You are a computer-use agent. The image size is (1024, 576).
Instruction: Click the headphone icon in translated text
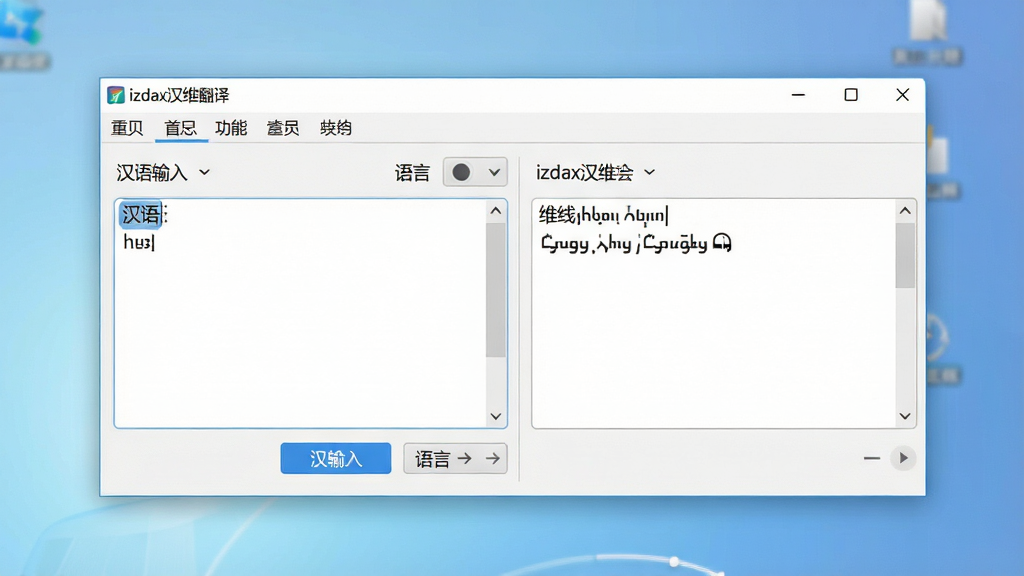coord(722,243)
